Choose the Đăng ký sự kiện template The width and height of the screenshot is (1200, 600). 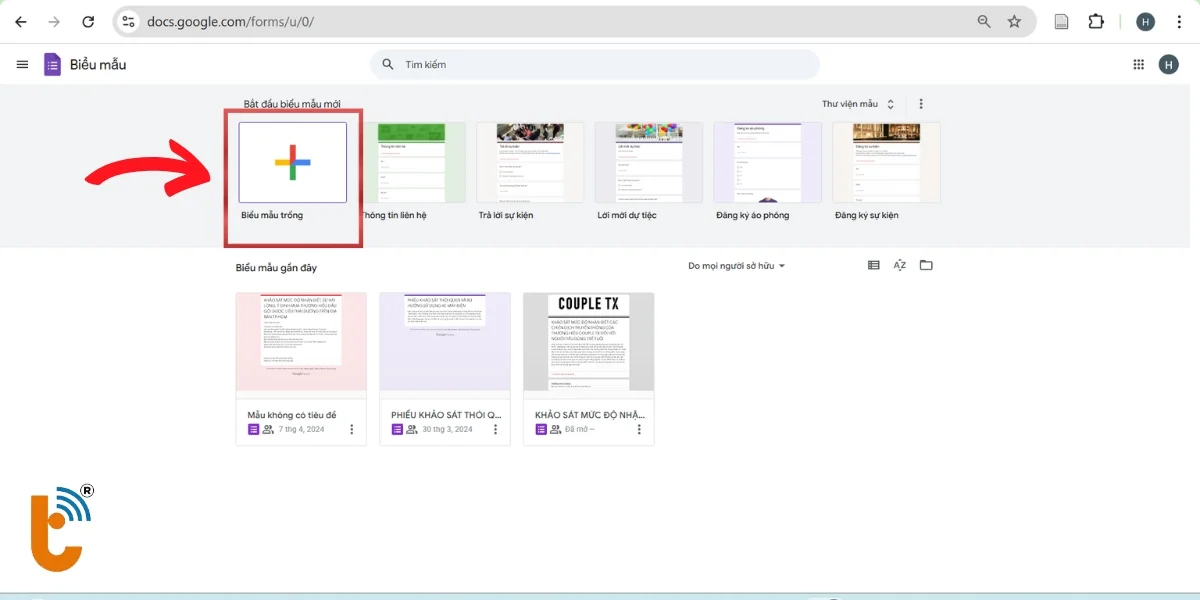coord(886,163)
